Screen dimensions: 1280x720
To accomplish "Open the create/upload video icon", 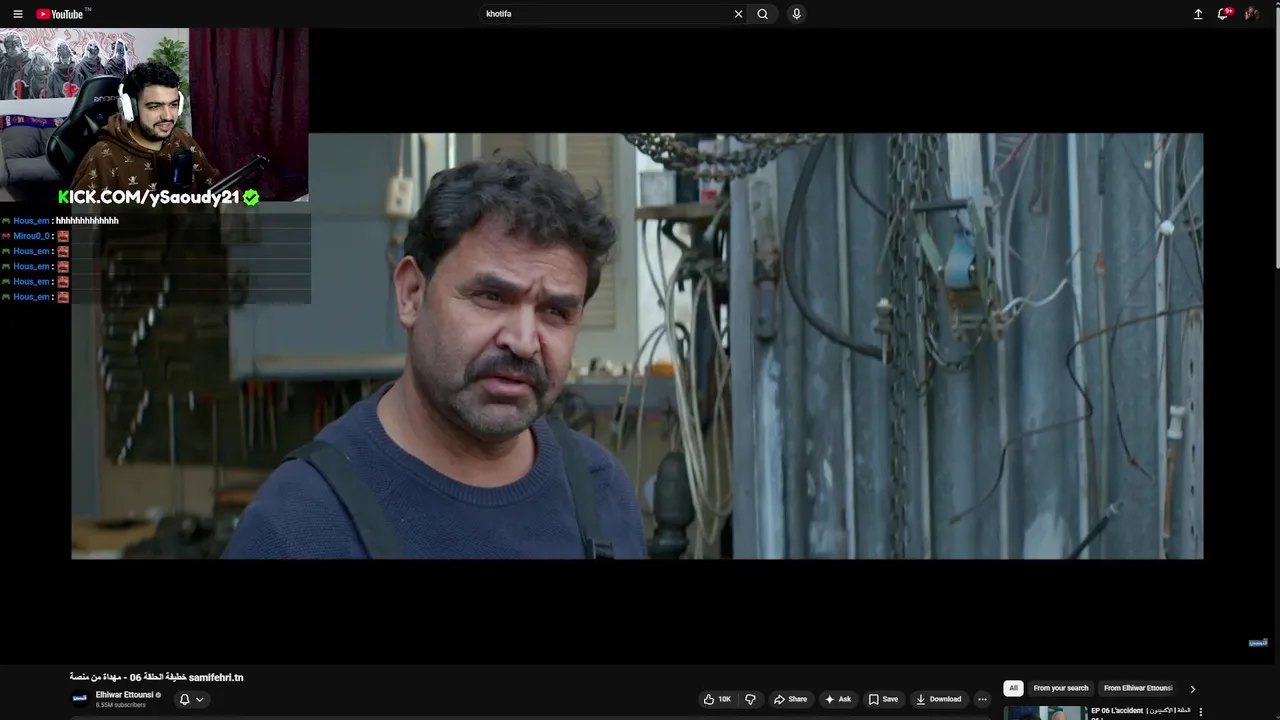I will point(1198,14).
